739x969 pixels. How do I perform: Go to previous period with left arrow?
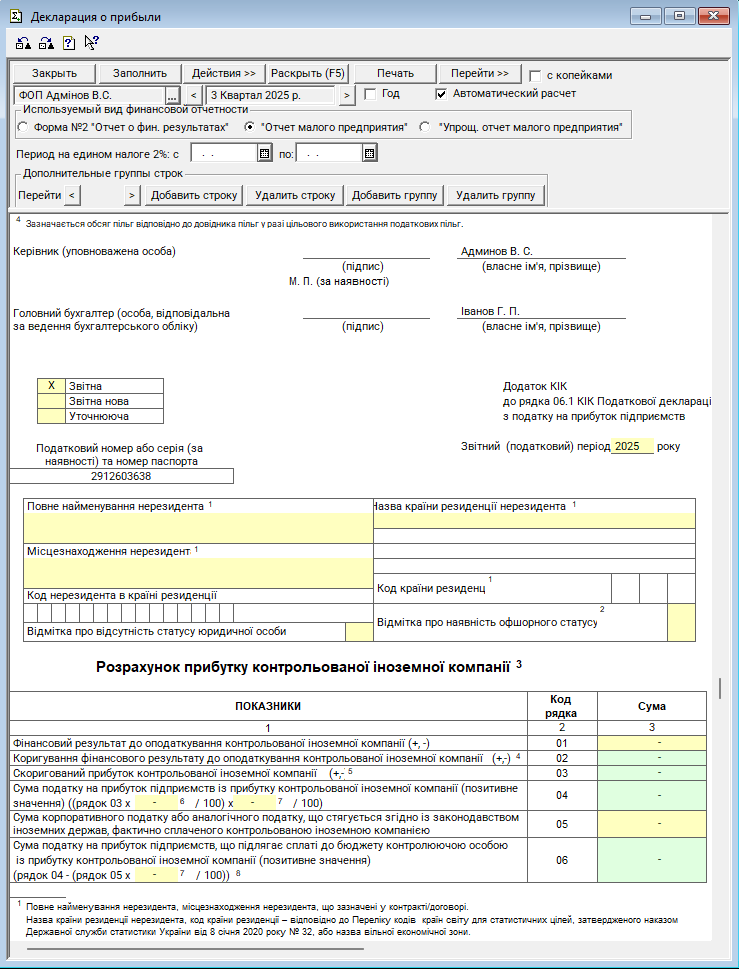click(x=194, y=95)
